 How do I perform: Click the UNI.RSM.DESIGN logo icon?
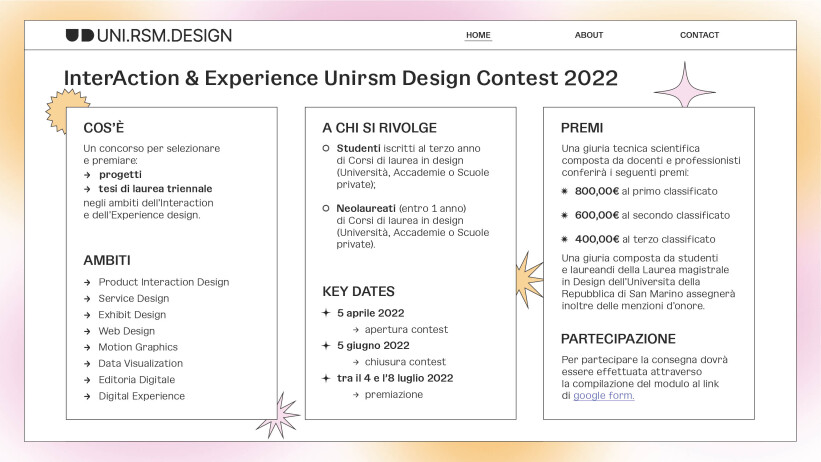[80, 35]
